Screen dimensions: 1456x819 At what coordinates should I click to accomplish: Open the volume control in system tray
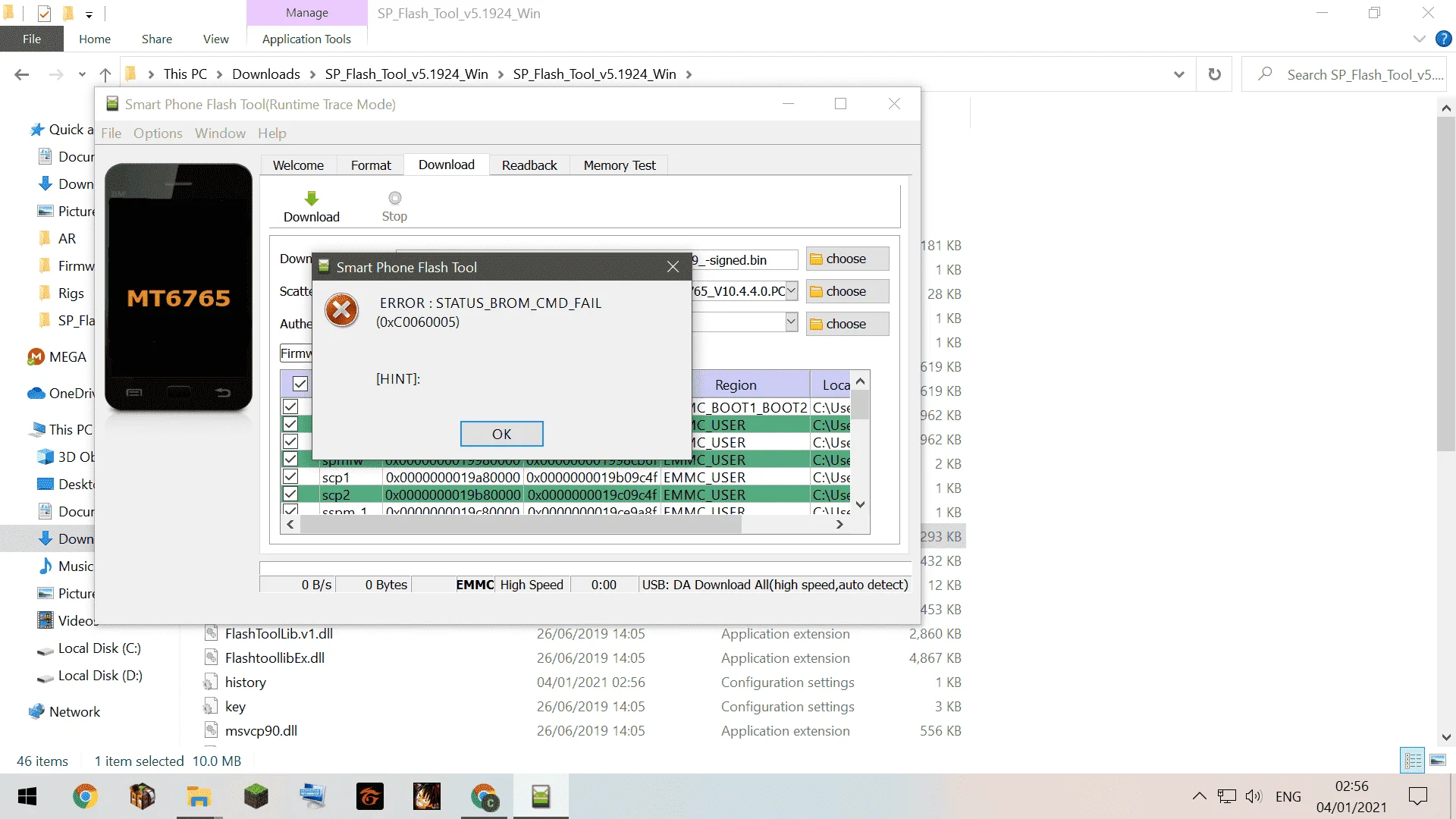coord(1254,796)
